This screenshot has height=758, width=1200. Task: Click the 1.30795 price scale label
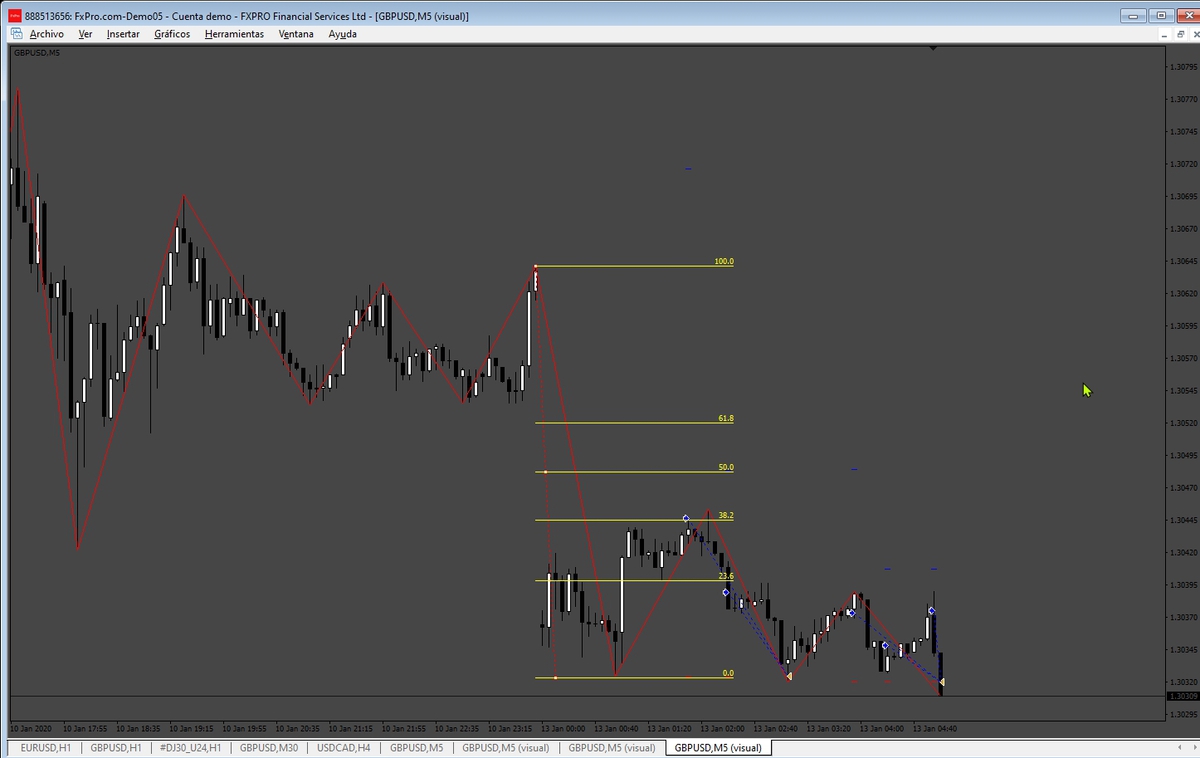tap(1183, 67)
